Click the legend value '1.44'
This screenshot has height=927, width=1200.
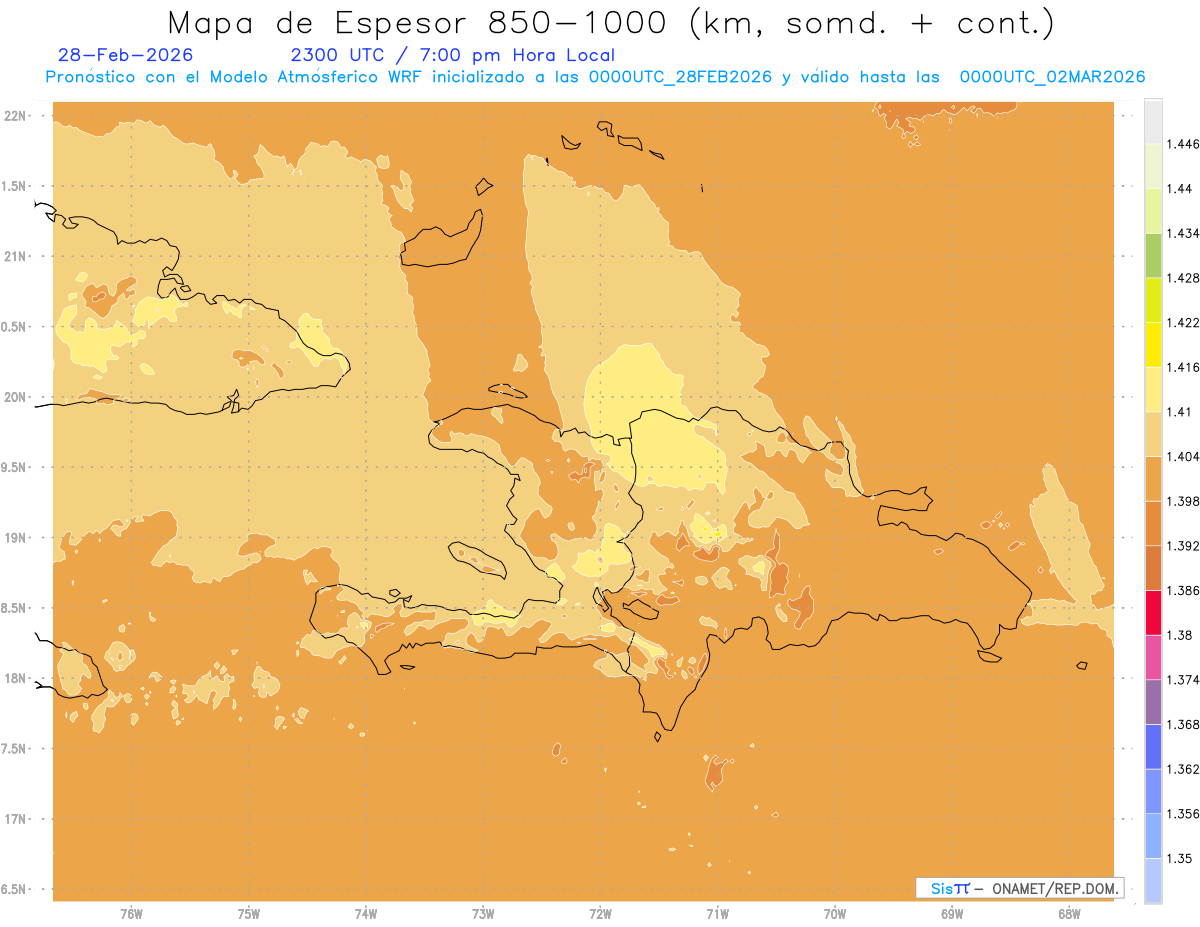[1179, 188]
